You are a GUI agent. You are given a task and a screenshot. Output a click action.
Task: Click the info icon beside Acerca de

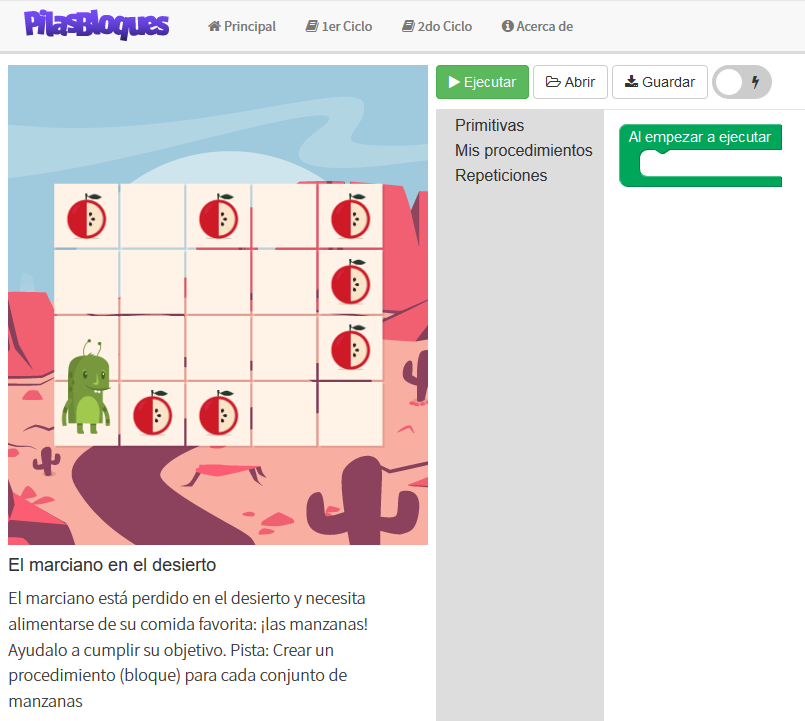[x=507, y=26]
